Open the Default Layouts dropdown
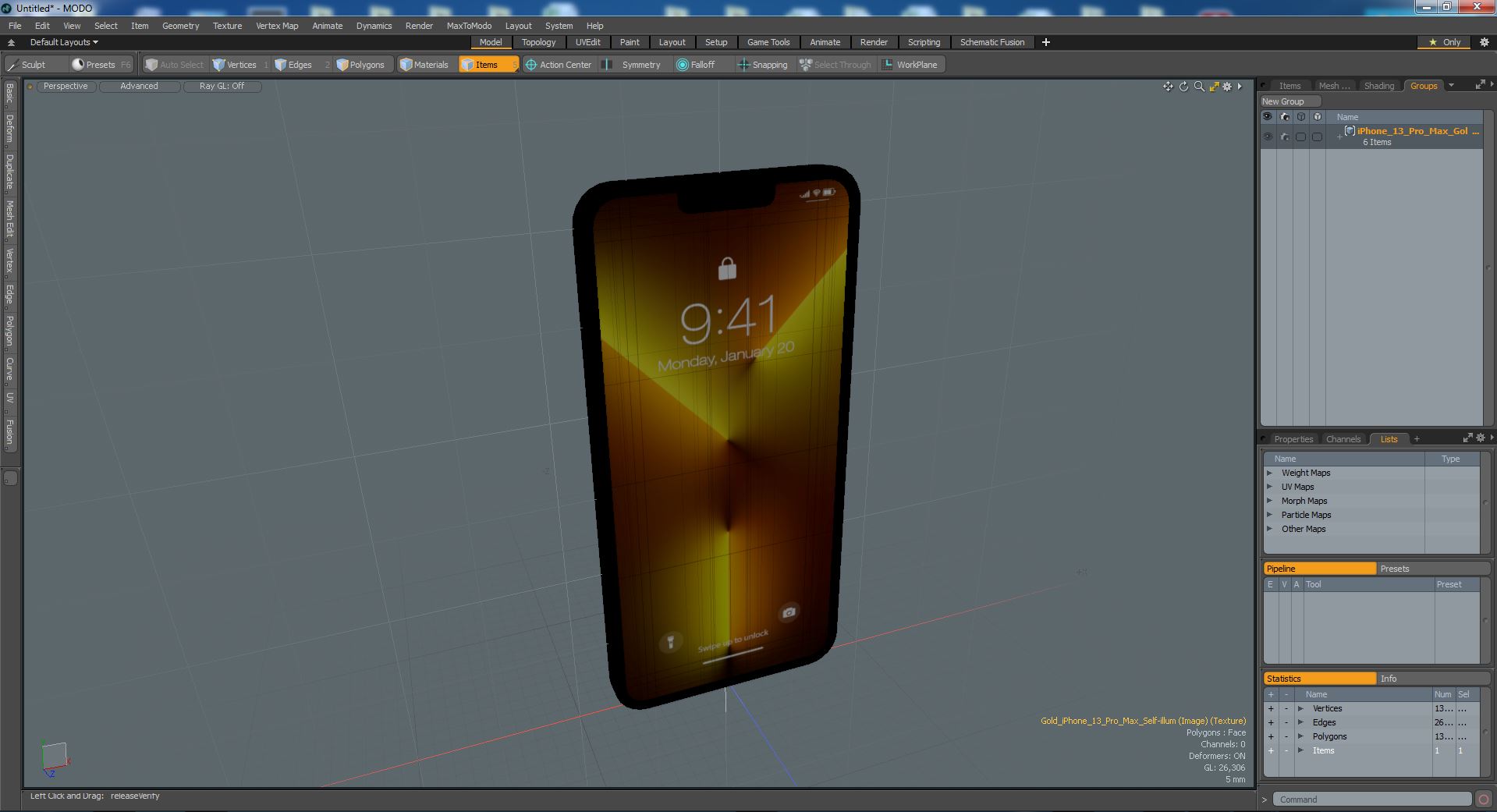This screenshot has height=812, width=1497. click(64, 42)
